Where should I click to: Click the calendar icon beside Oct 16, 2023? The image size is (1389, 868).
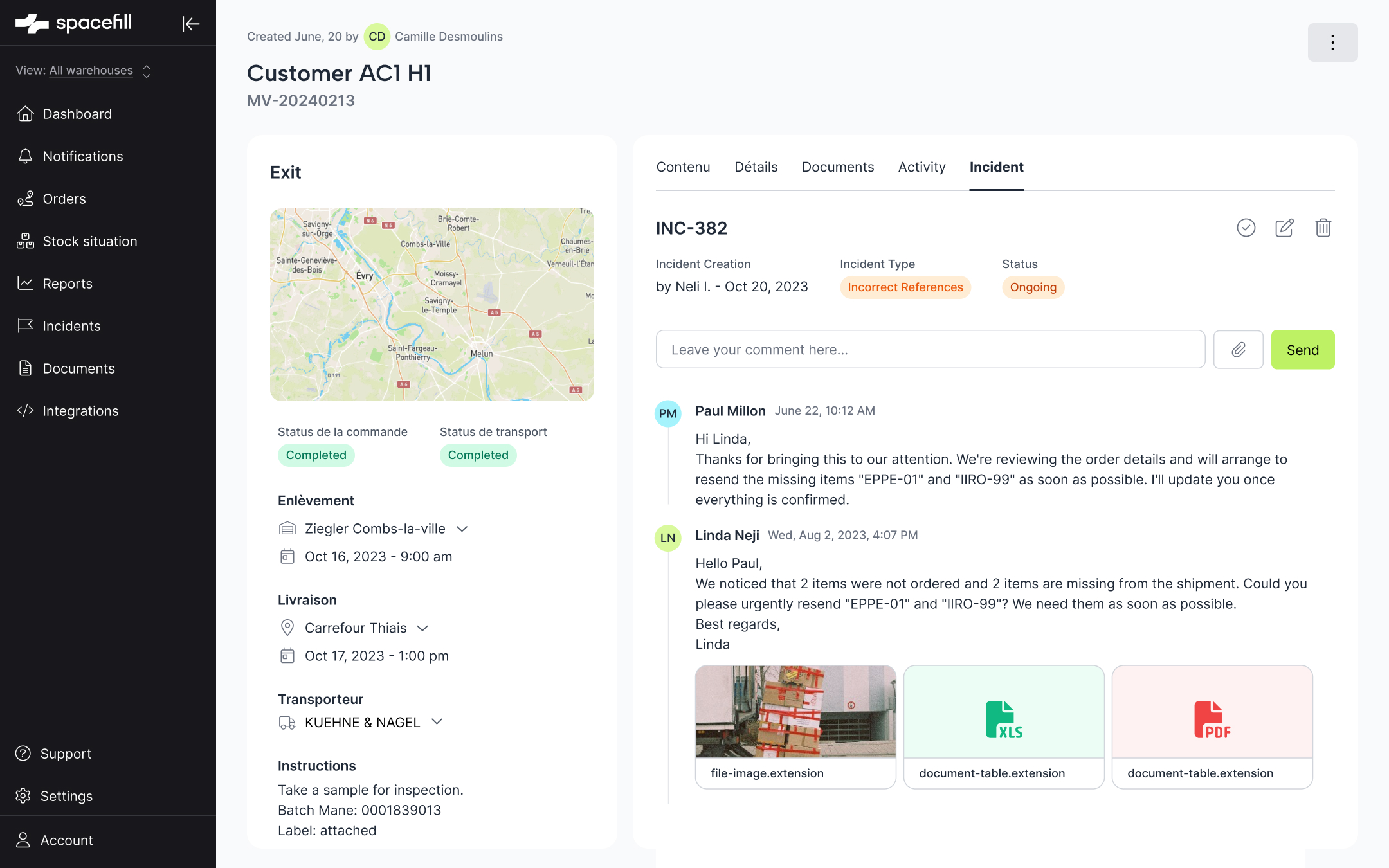(287, 556)
